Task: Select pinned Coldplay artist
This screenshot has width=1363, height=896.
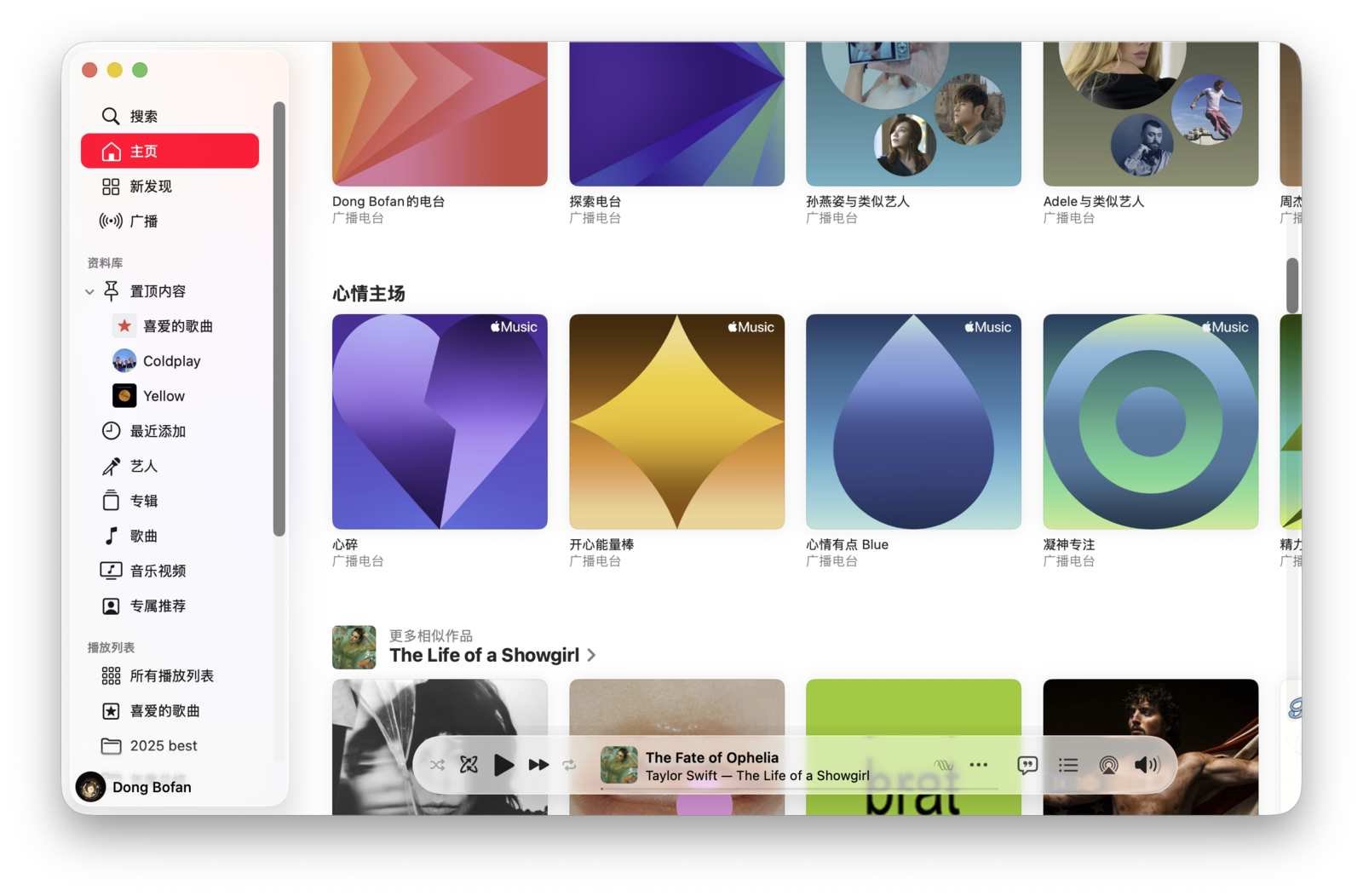Action: click(x=171, y=361)
